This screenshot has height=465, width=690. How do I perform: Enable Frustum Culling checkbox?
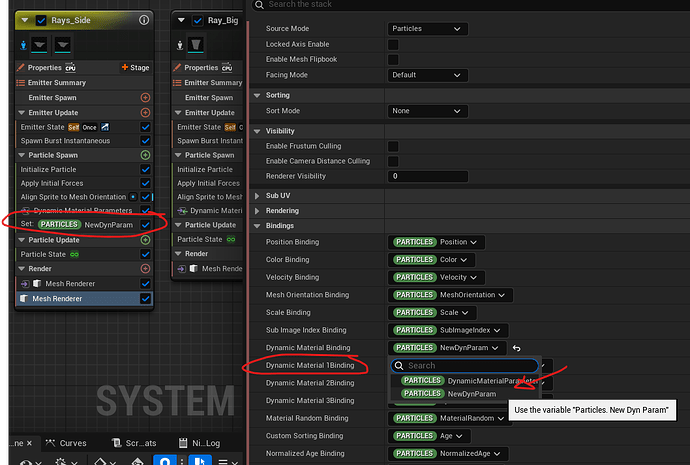point(393,147)
